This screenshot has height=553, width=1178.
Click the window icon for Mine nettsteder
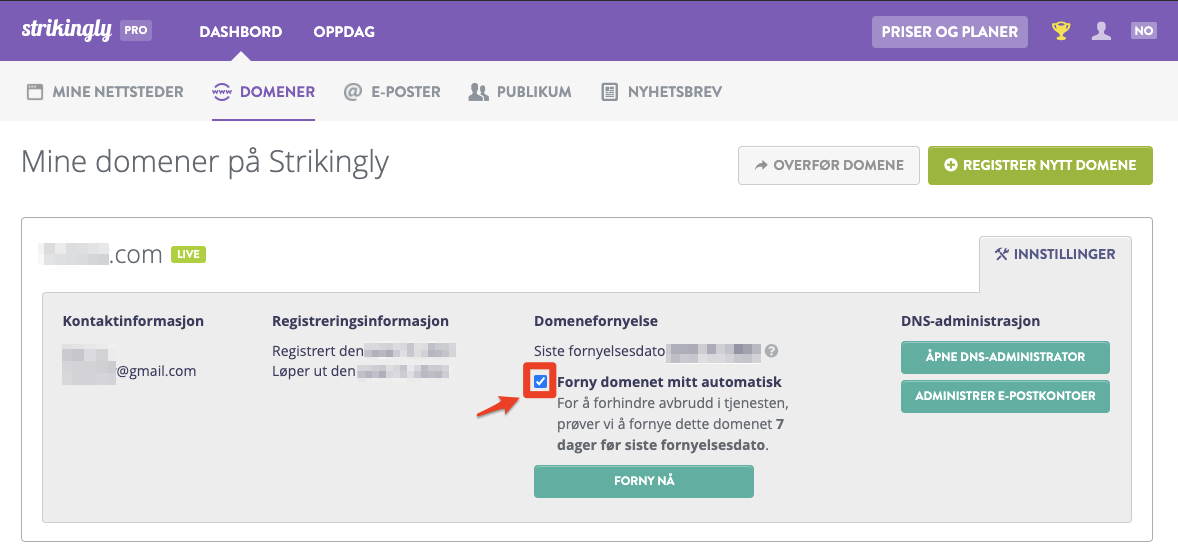click(35, 92)
